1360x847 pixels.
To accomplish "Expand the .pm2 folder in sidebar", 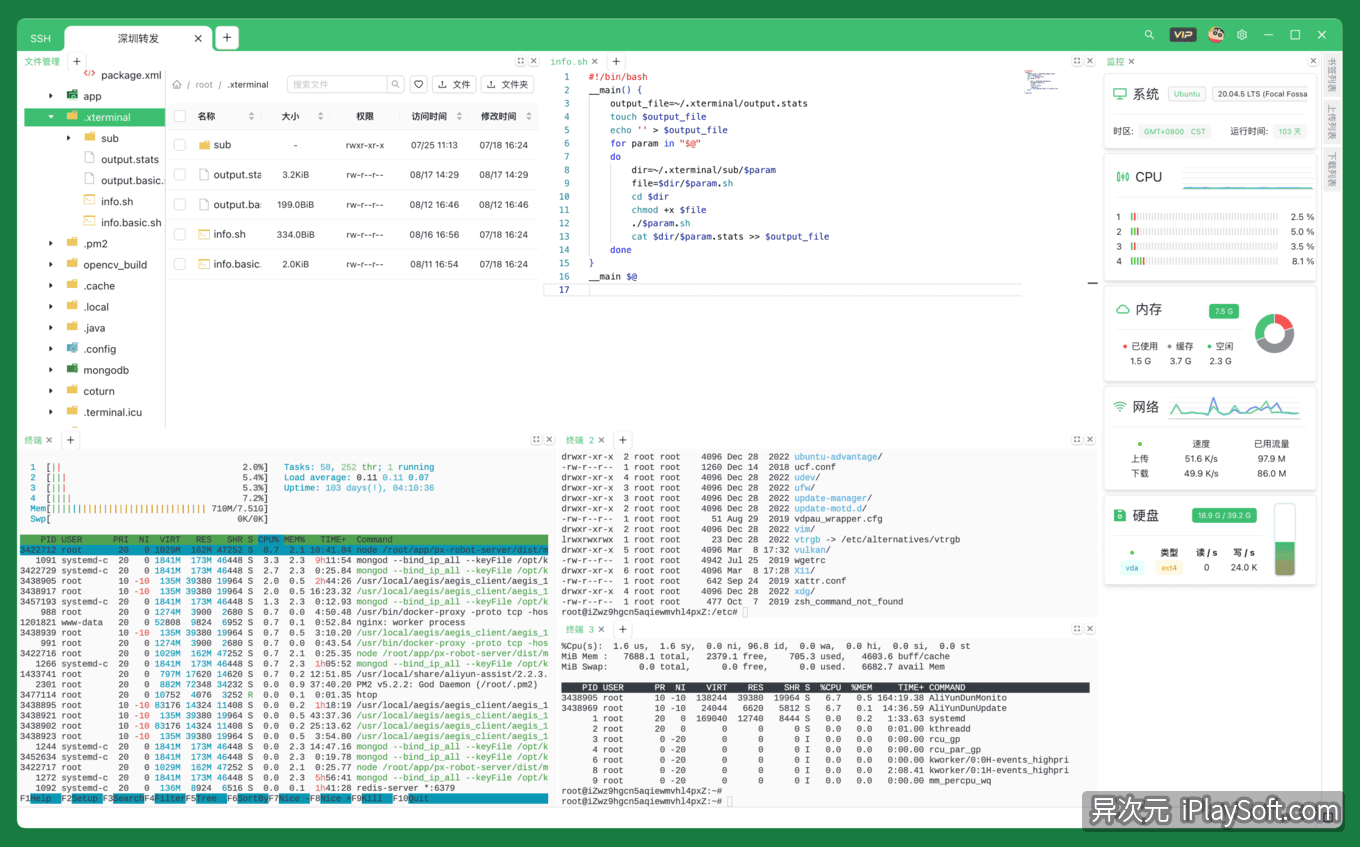I will pos(52,243).
